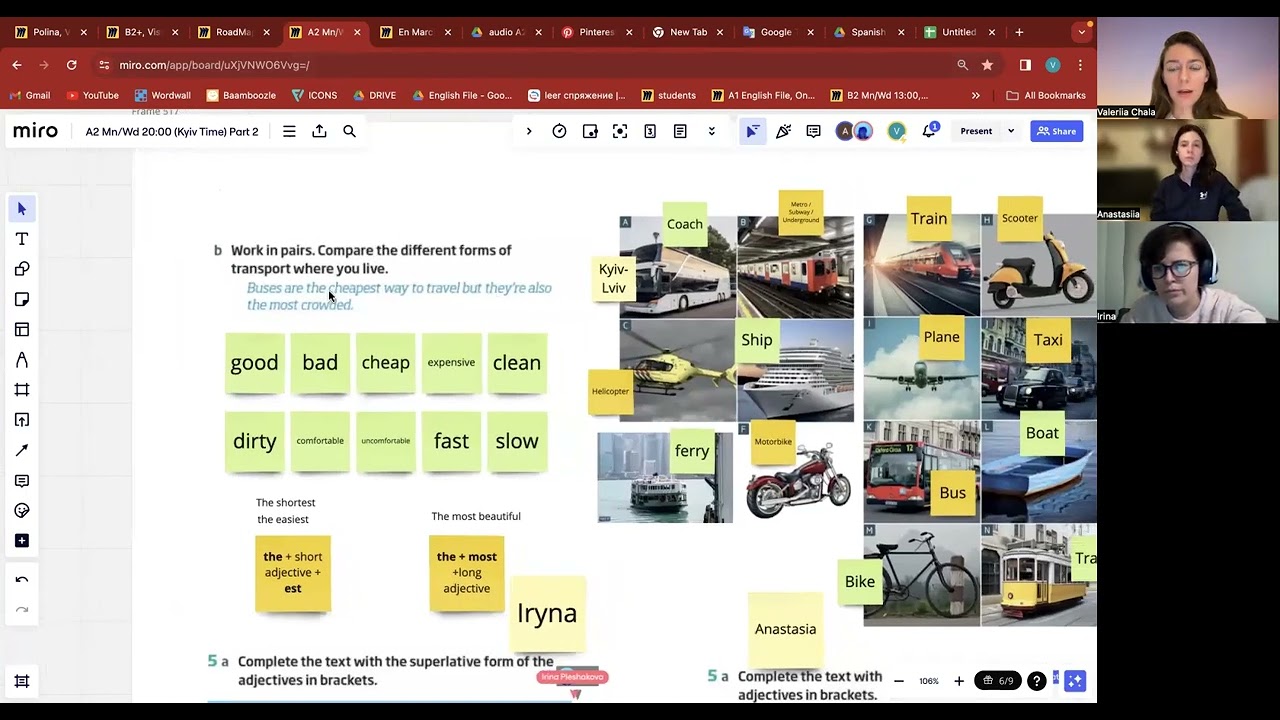1280x720 pixels.
Task: Open the Wordwall bookmark
Action: (162, 95)
